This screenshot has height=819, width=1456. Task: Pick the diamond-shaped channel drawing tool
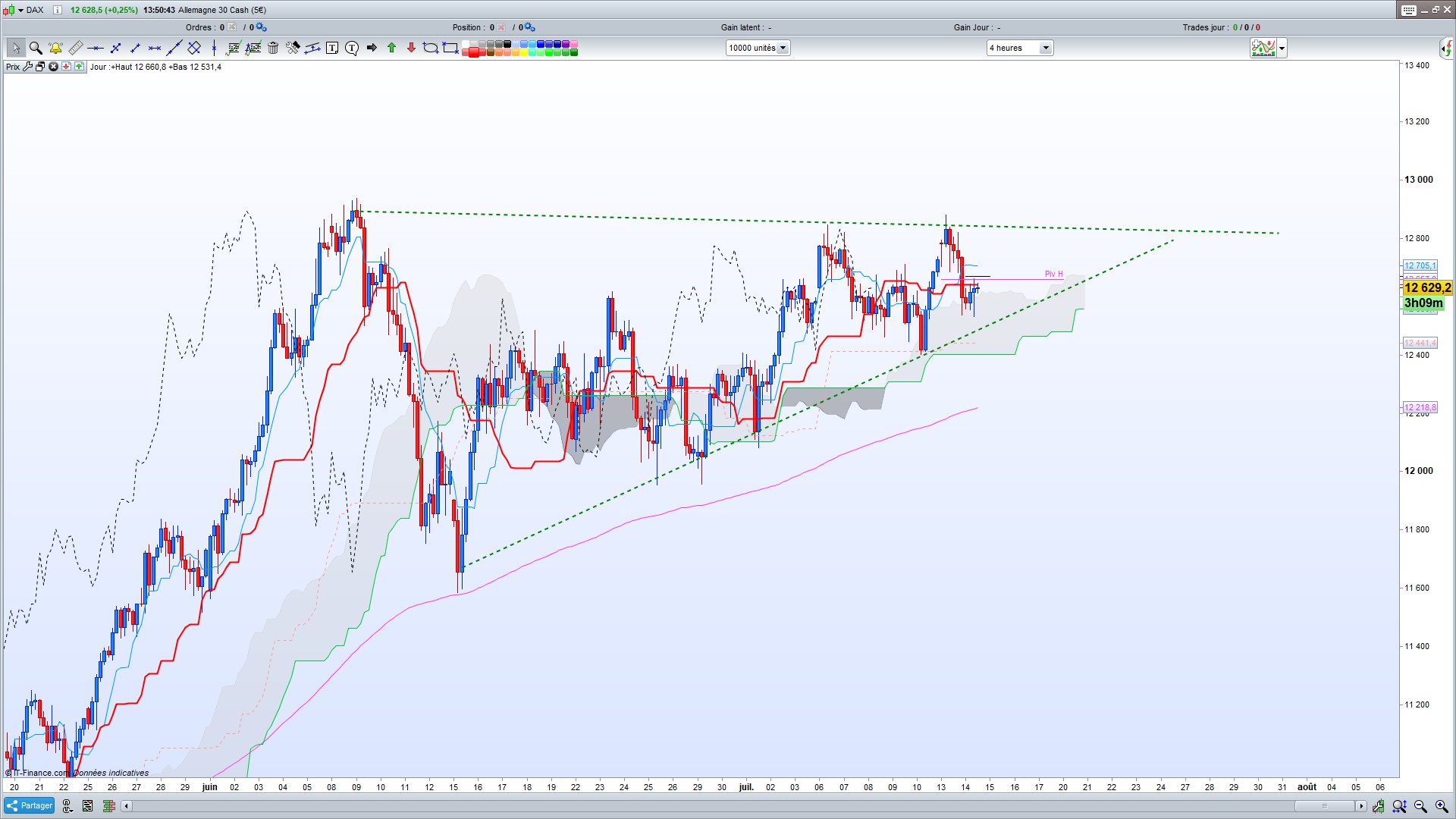click(x=194, y=48)
